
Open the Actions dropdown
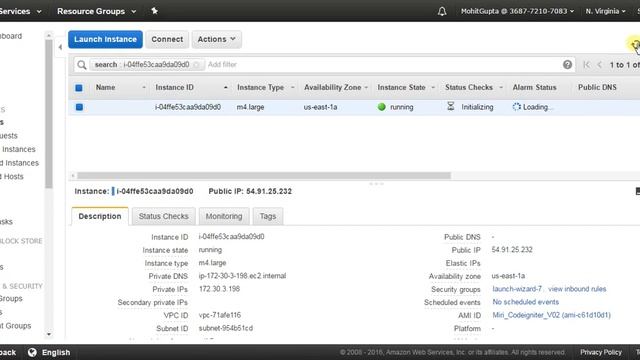click(x=217, y=39)
